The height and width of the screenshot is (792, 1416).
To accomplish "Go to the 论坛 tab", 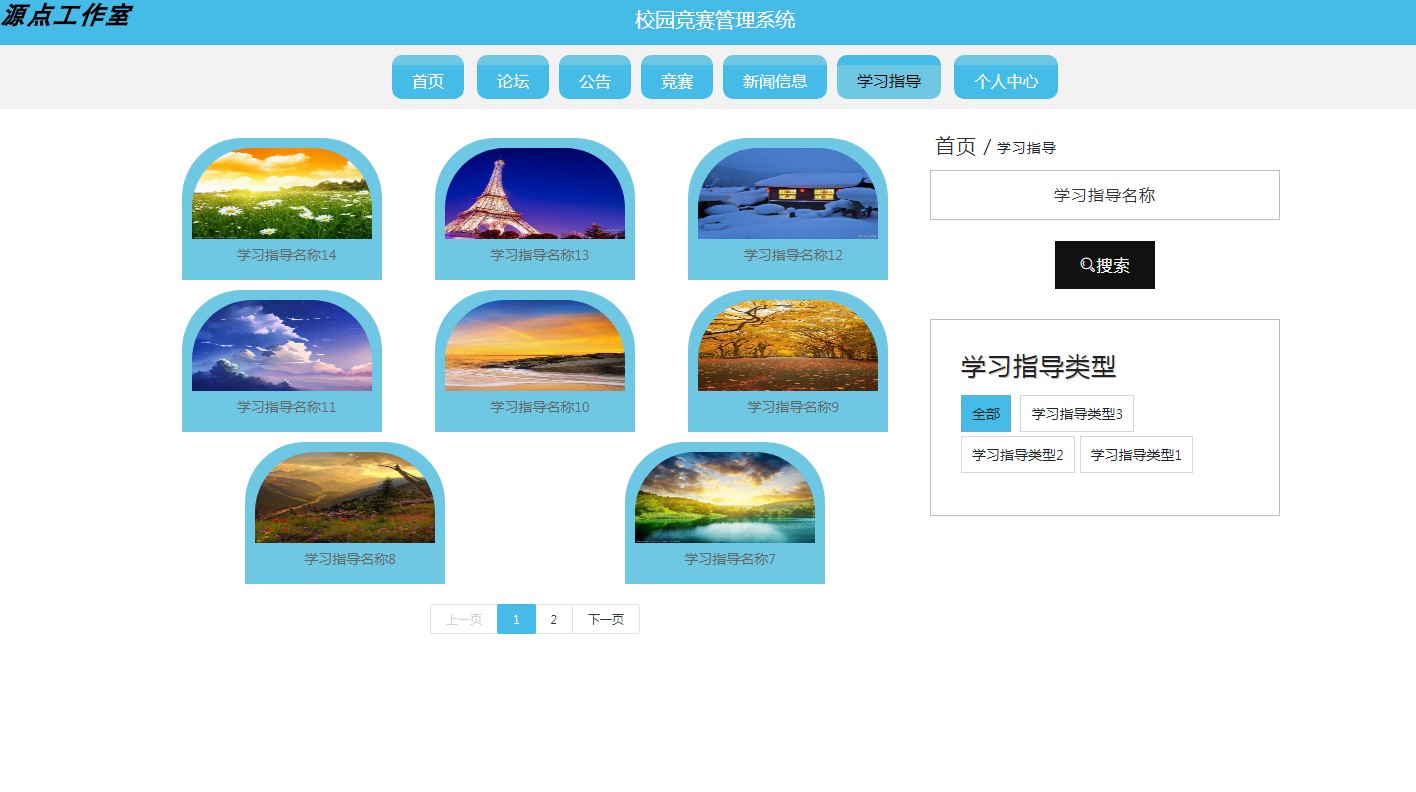I will pyautogui.click(x=513, y=77).
